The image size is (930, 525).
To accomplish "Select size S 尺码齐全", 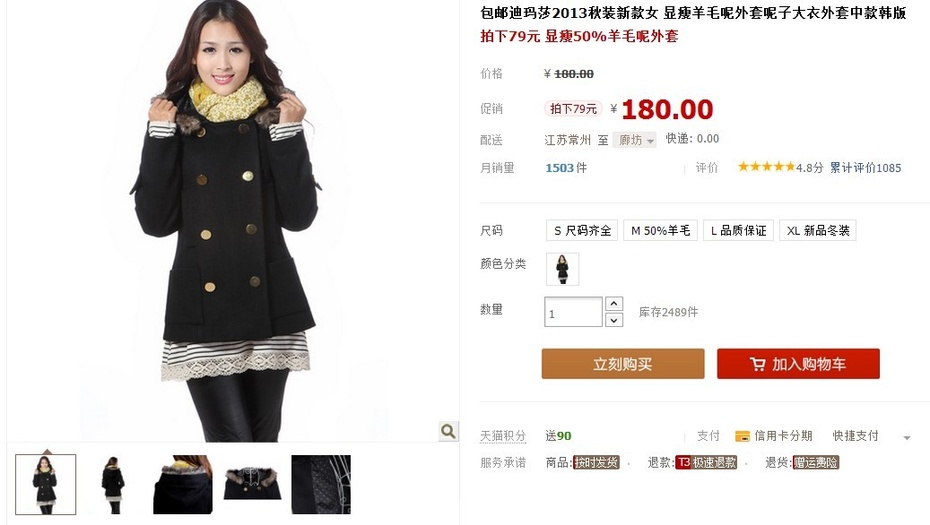I will 582,230.
